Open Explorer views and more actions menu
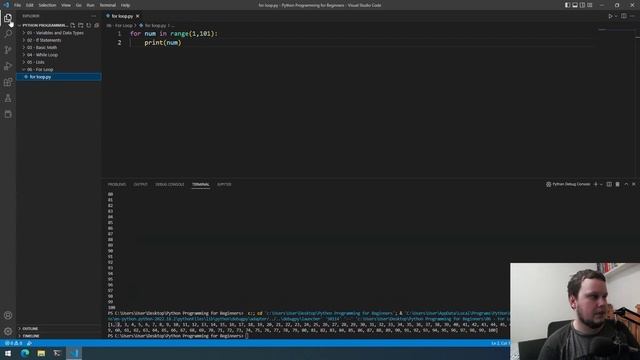Screen dimensions: 640x360 pyautogui.click(x=94, y=16)
